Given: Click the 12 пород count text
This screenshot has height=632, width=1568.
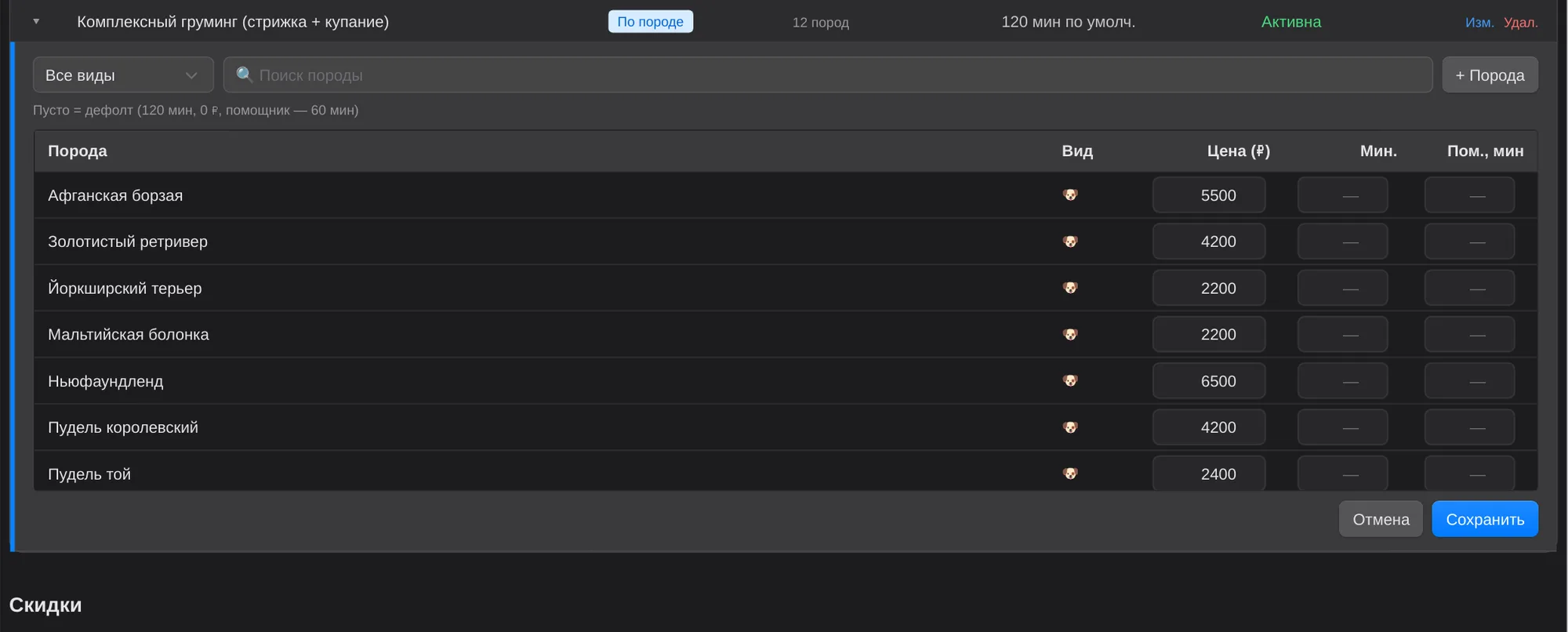Looking at the screenshot, I should 821,23.
